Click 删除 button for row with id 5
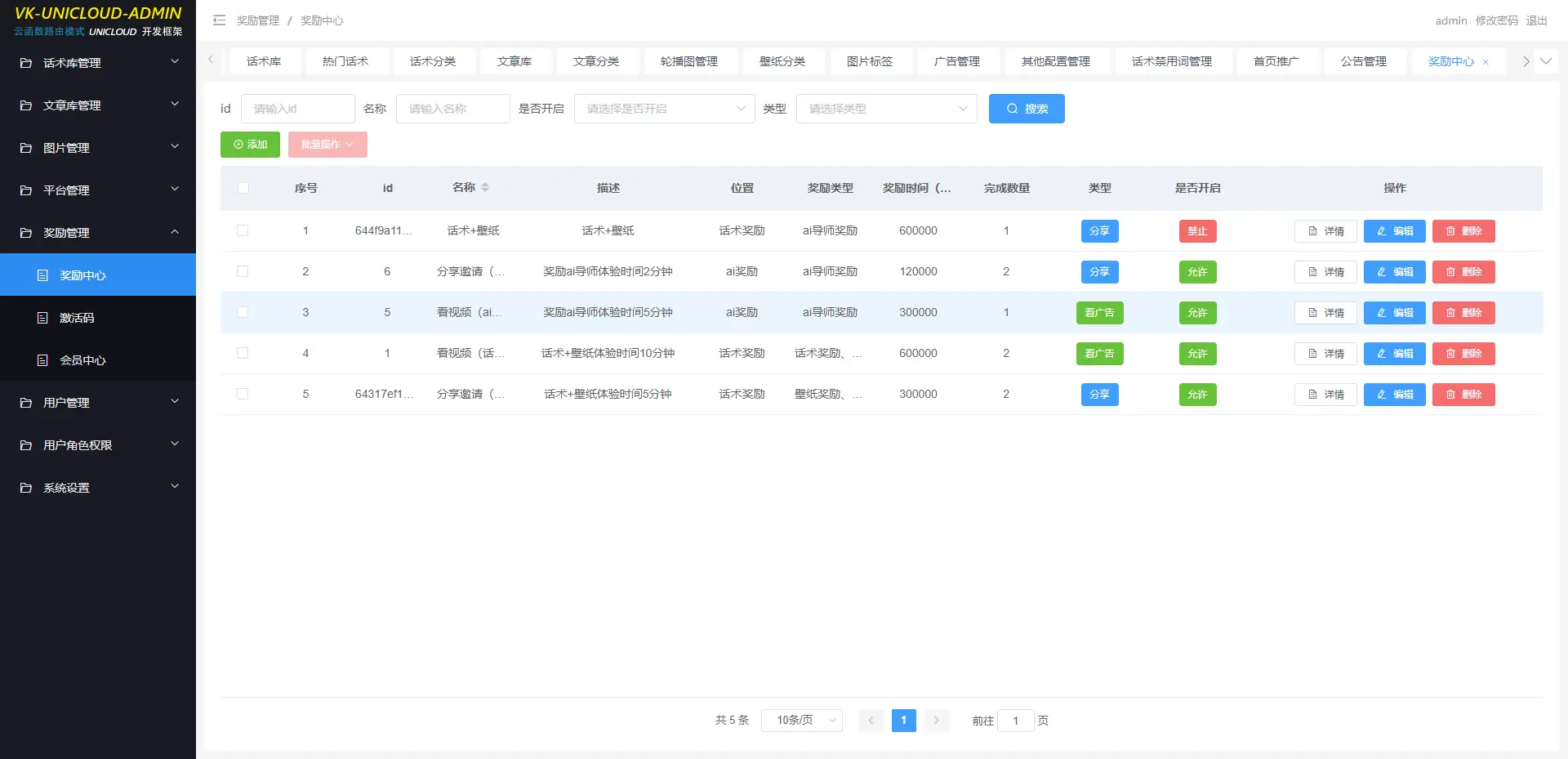 [1463, 313]
